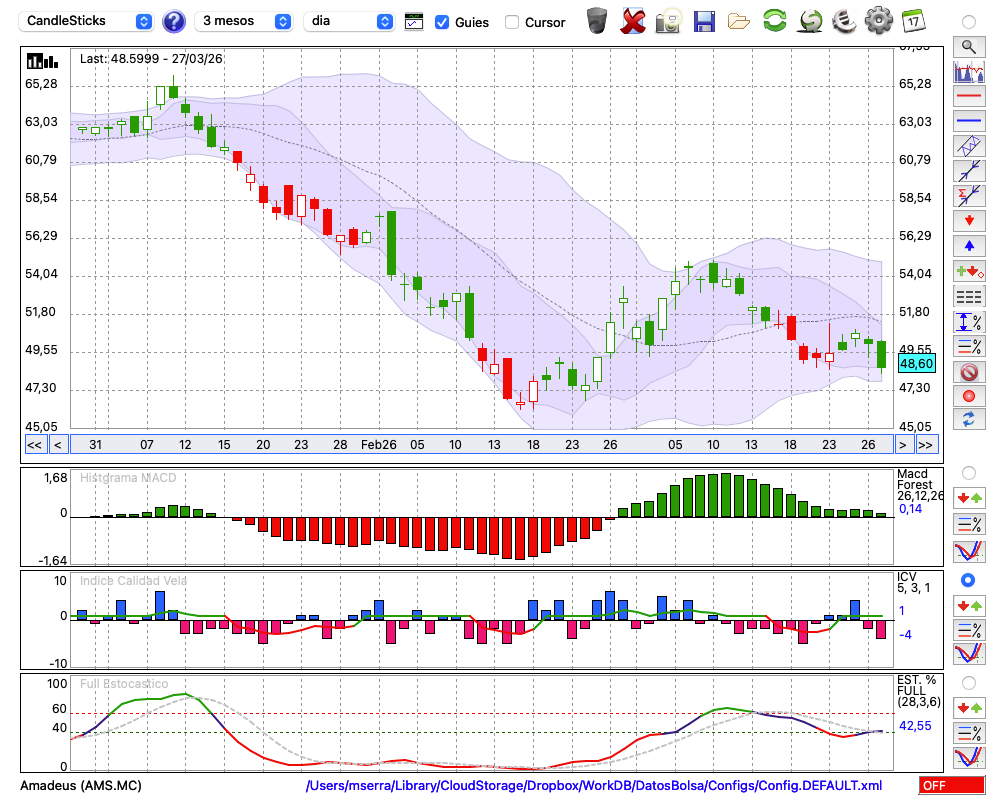The height and width of the screenshot is (800, 1000).
Task: Click the Config.DEFAULT.xml file path link
Action: [594, 785]
